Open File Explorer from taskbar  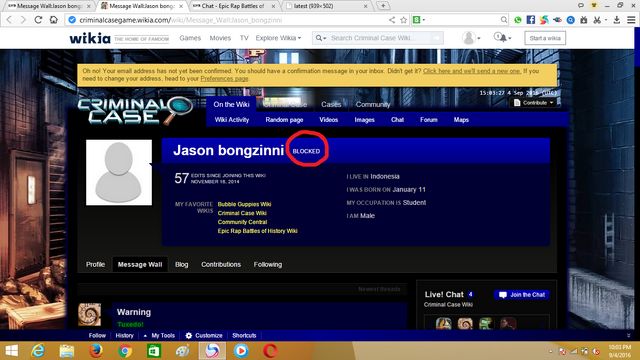coord(67,351)
